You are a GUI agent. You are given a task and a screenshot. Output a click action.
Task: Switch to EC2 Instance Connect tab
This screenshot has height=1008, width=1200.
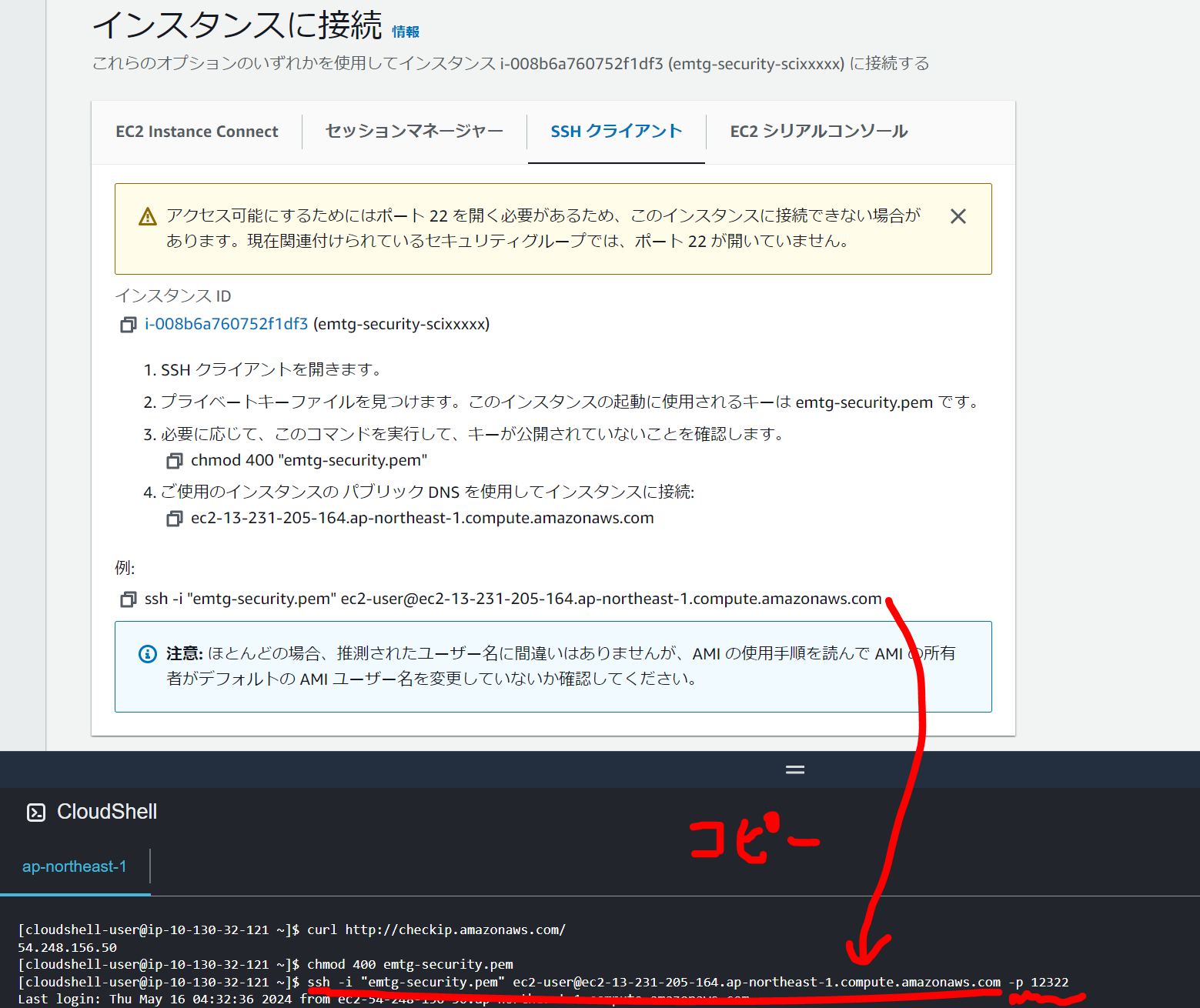pos(197,132)
